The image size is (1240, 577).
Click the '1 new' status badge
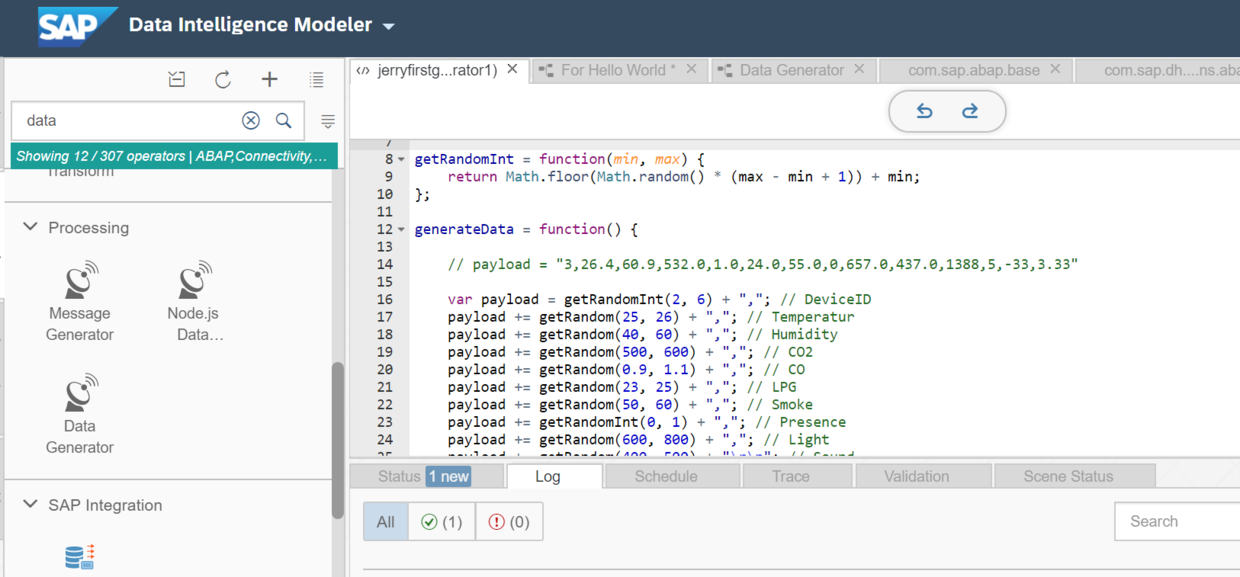tap(448, 476)
